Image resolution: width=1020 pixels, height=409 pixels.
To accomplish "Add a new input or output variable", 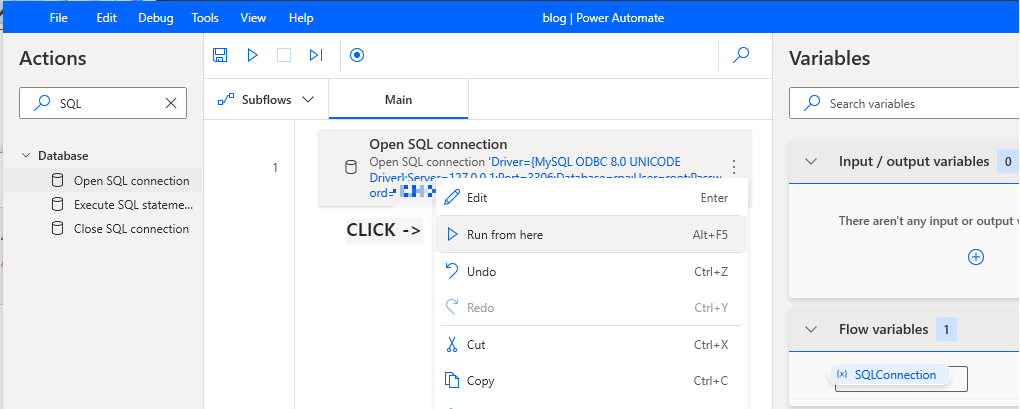I will point(976,257).
